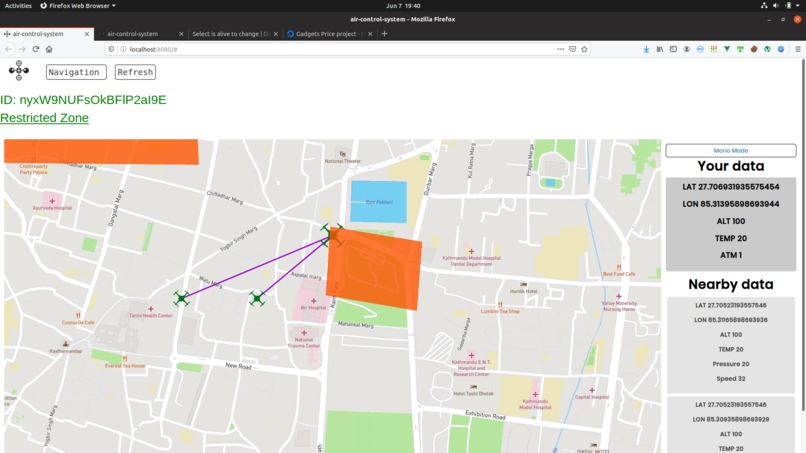806x453 pixels.
Task: Open the Firefox account avatar icon
Action: (x=687, y=49)
